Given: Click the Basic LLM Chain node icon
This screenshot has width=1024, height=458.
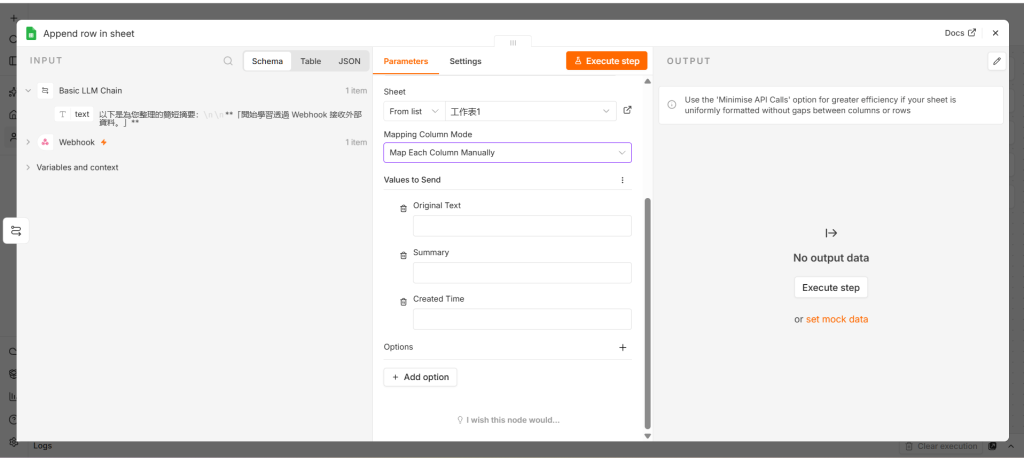Looking at the screenshot, I should point(45,90).
